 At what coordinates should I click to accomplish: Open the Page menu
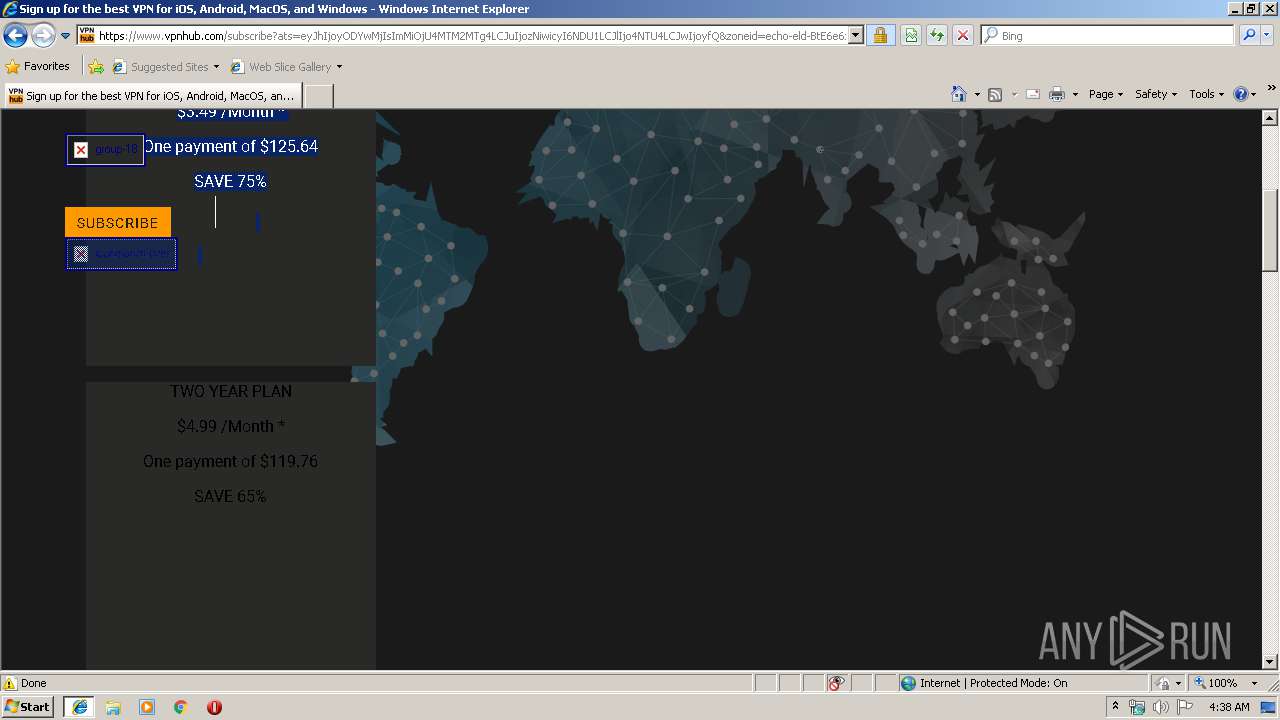(1106, 94)
